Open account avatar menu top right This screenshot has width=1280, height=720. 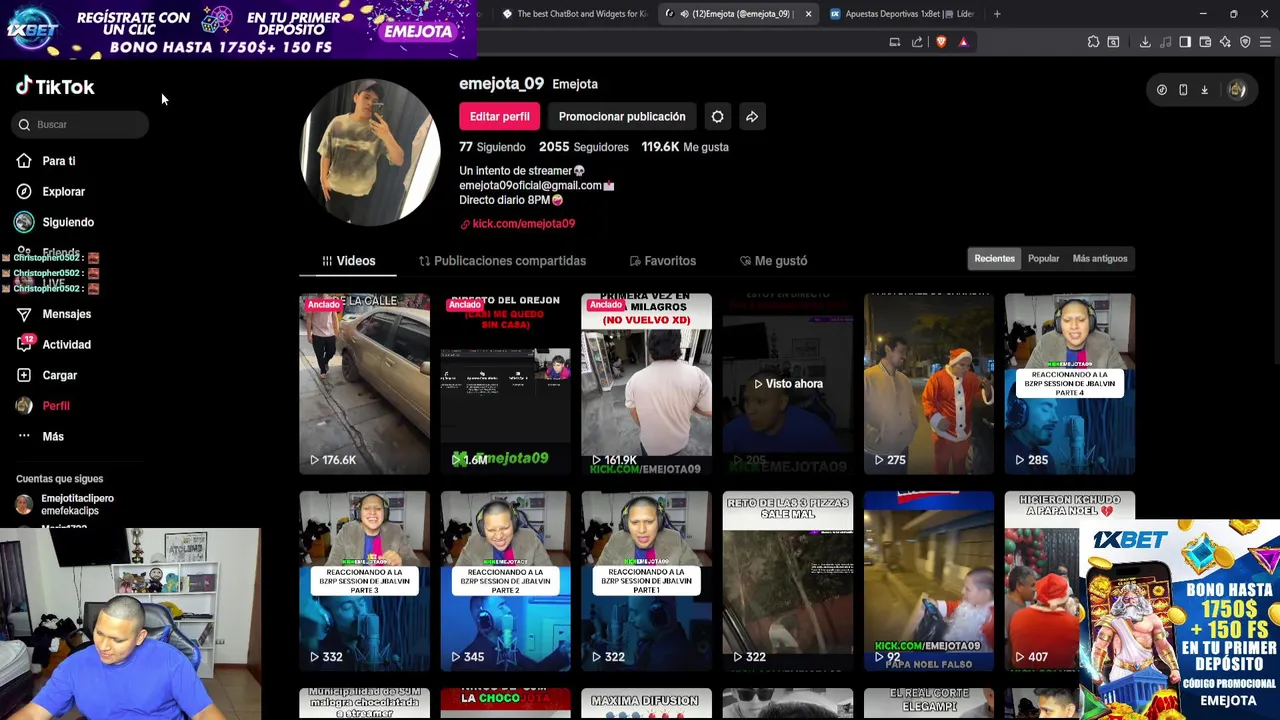tap(1237, 90)
